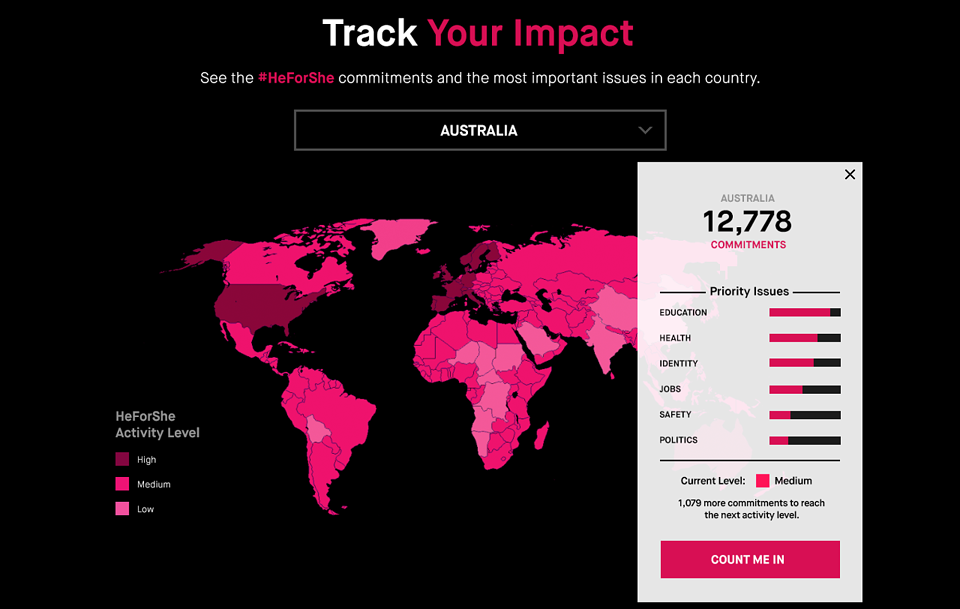Click the Jobs priority bar

point(805,389)
